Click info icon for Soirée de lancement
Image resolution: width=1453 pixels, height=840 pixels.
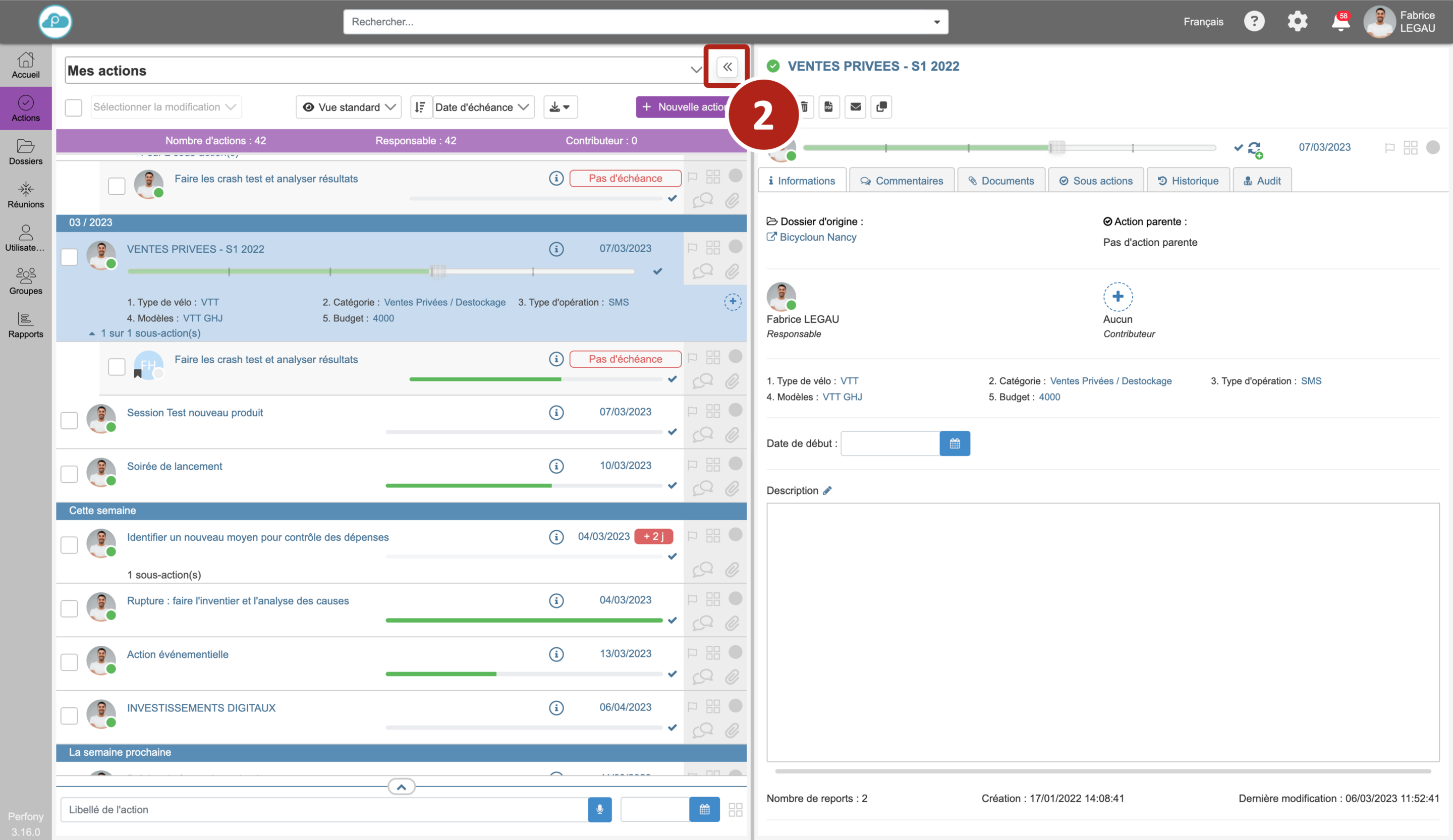(556, 466)
